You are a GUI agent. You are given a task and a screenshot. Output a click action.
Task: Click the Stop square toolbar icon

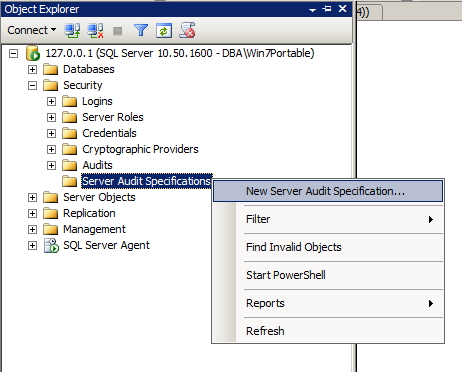pyautogui.click(x=117, y=31)
